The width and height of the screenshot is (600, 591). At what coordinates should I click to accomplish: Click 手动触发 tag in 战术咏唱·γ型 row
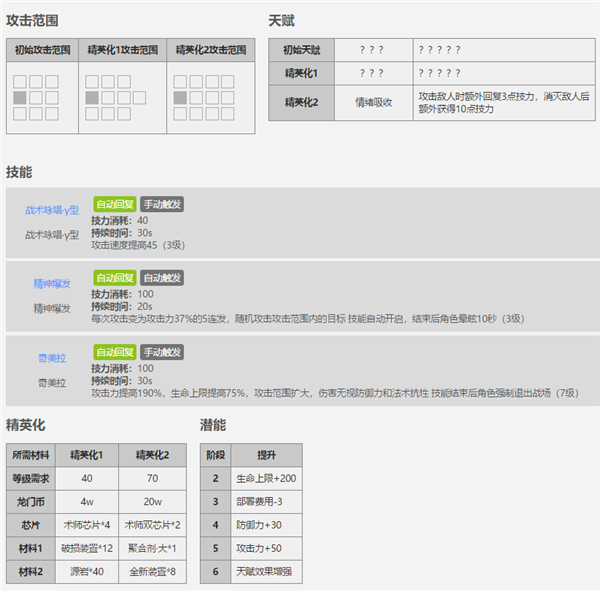[x=162, y=204]
